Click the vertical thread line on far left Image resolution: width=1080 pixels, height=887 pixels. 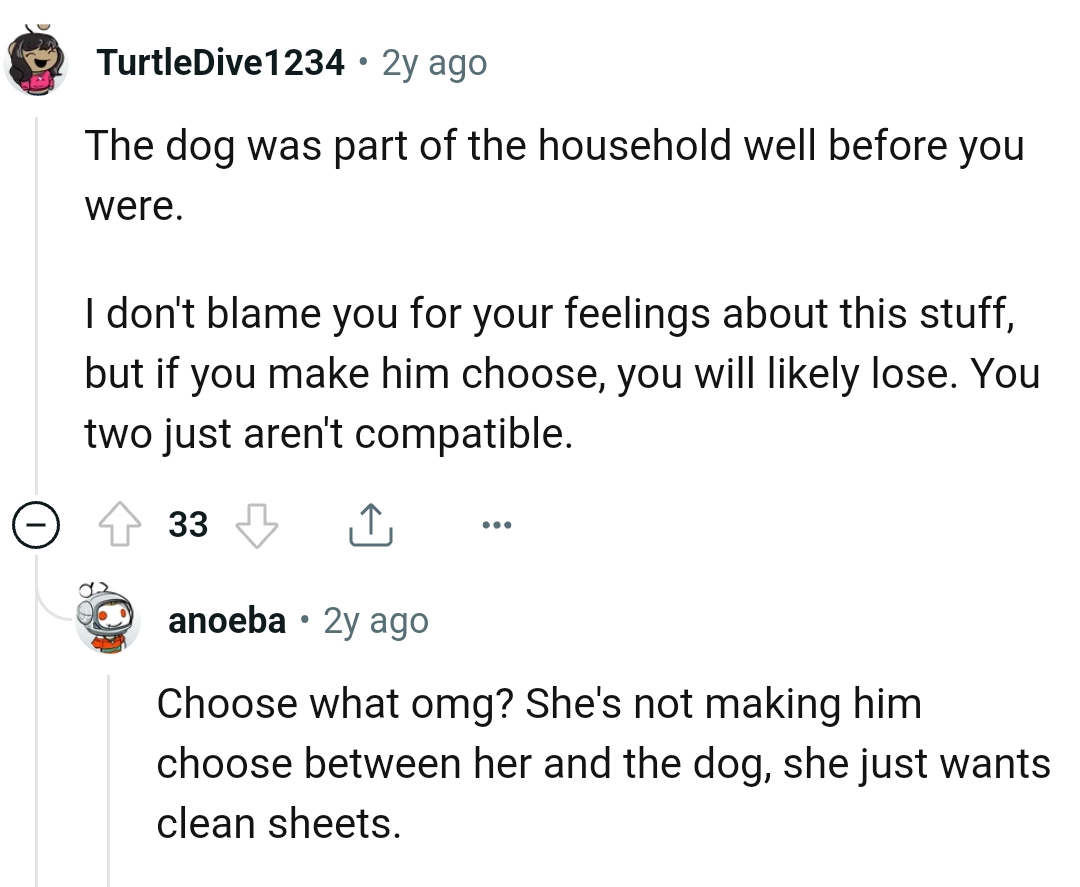coord(36,300)
